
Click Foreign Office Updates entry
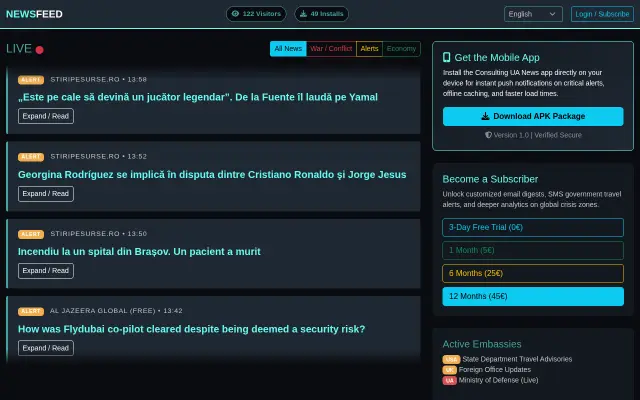[x=495, y=370]
